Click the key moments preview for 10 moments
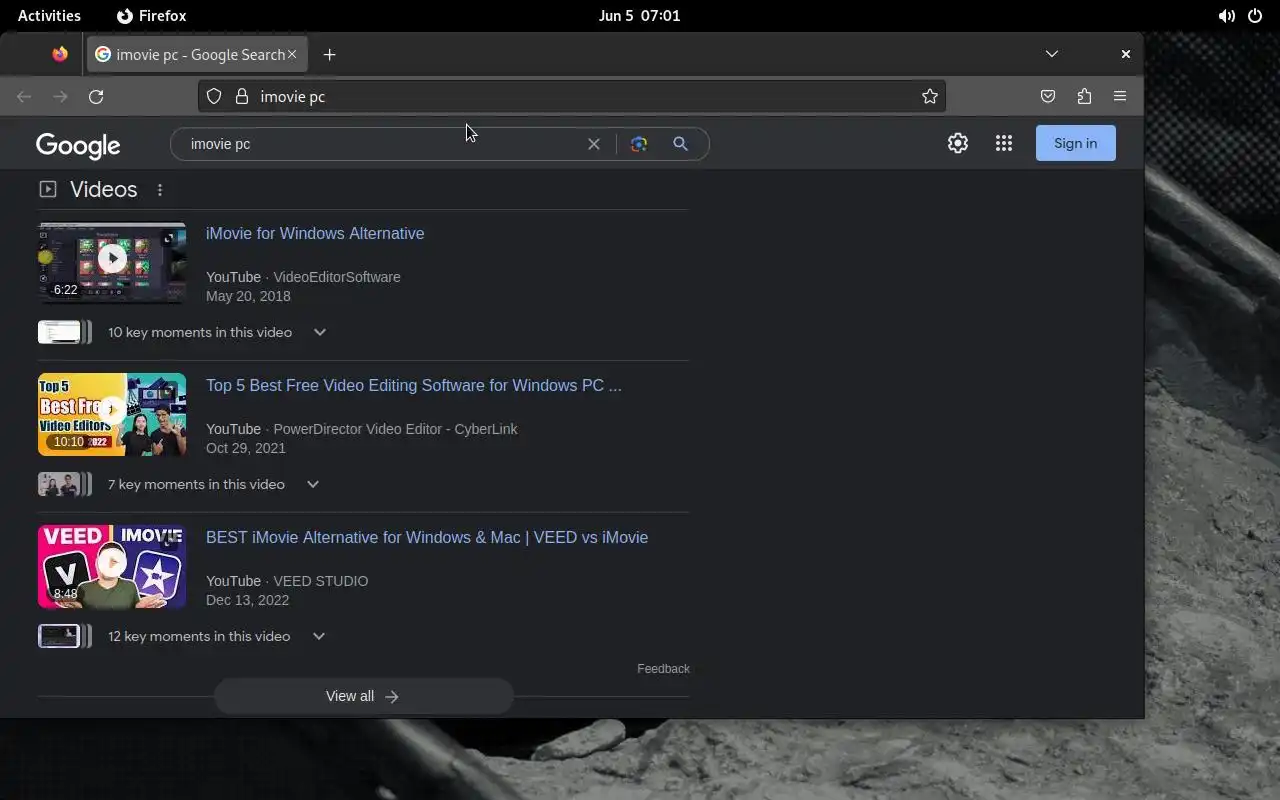The image size is (1280, 800). pyautogui.click(x=64, y=332)
